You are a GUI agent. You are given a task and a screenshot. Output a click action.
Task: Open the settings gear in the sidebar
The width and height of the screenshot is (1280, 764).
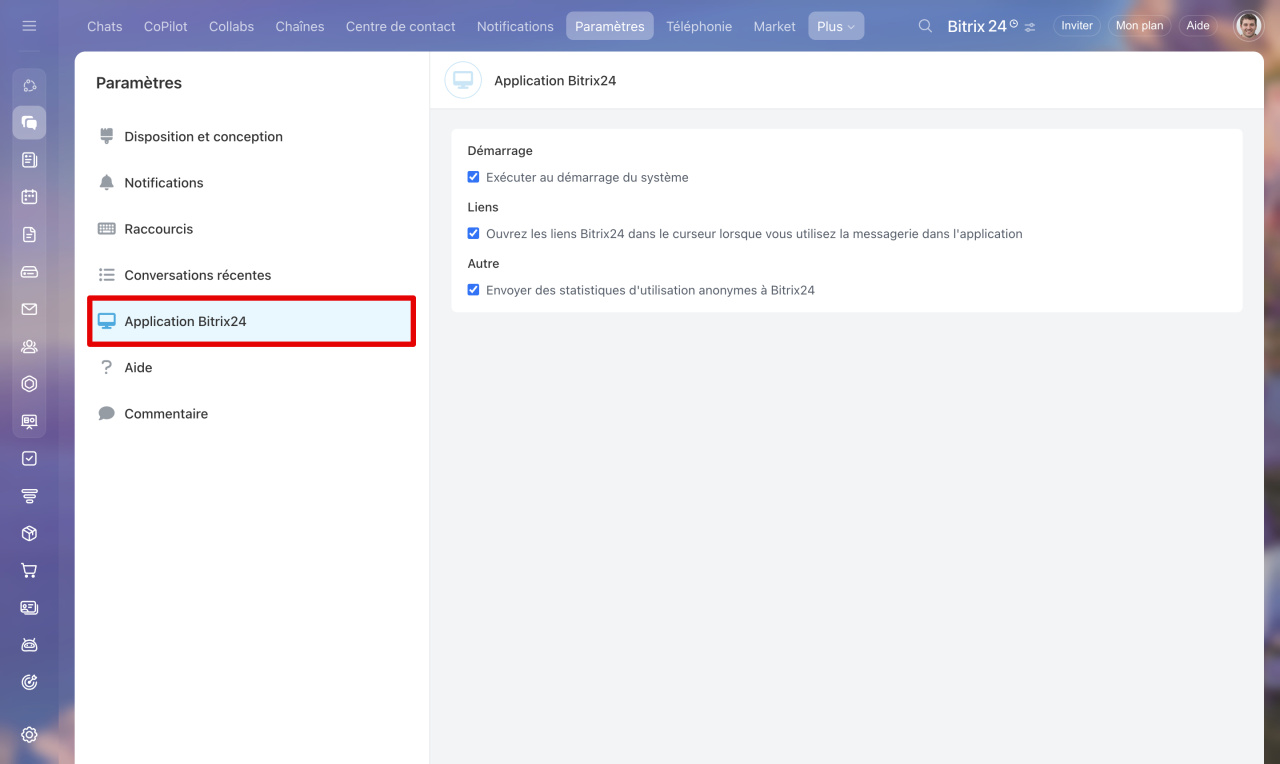pos(29,735)
